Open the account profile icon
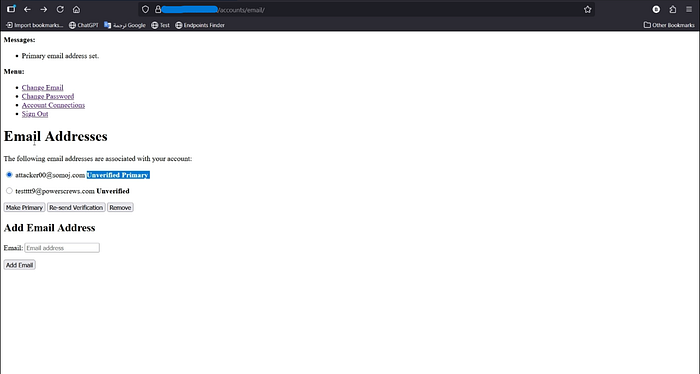The image size is (700, 374). click(656, 9)
